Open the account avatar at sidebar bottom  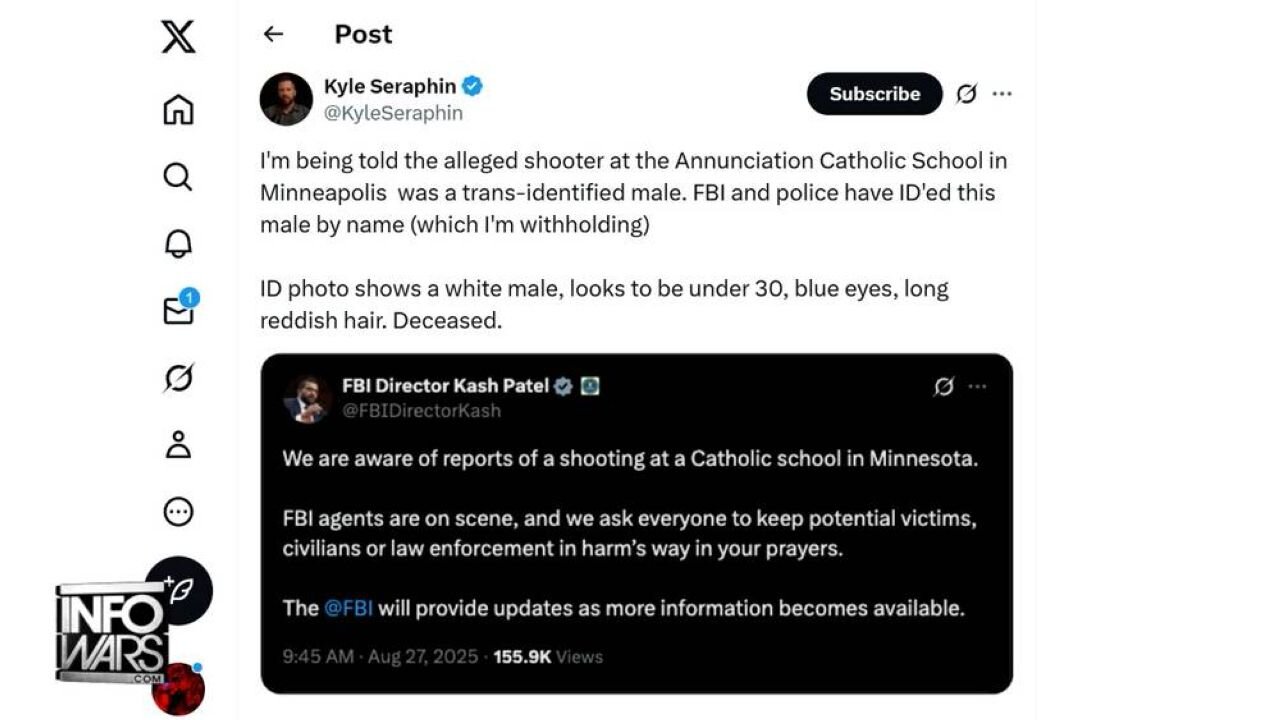179,690
